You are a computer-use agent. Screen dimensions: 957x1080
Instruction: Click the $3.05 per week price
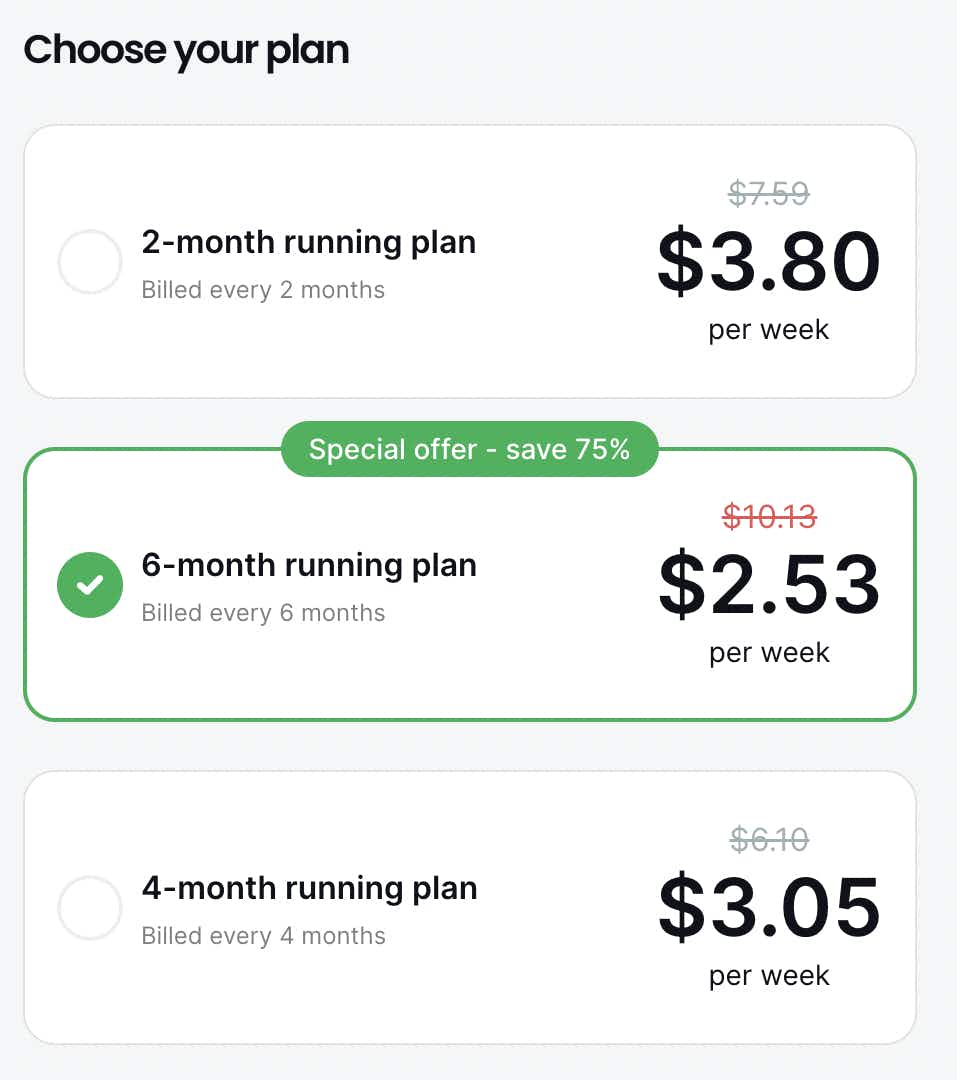point(768,908)
